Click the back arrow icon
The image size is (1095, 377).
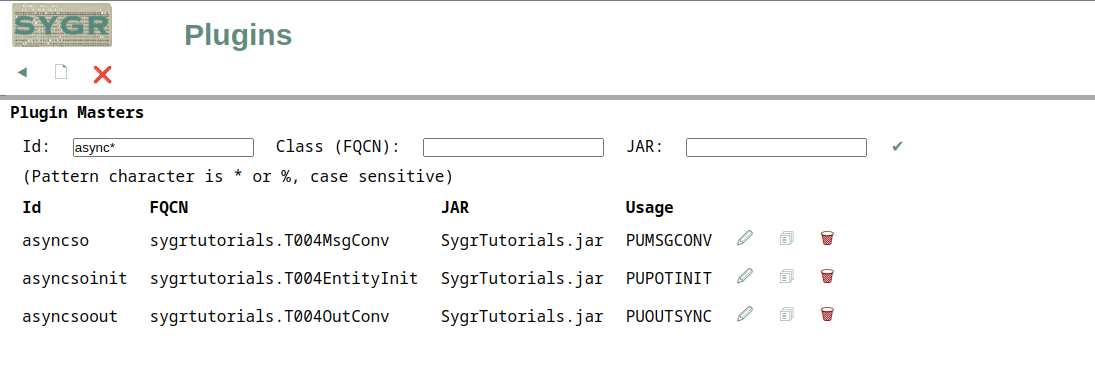click(x=22, y=73)
